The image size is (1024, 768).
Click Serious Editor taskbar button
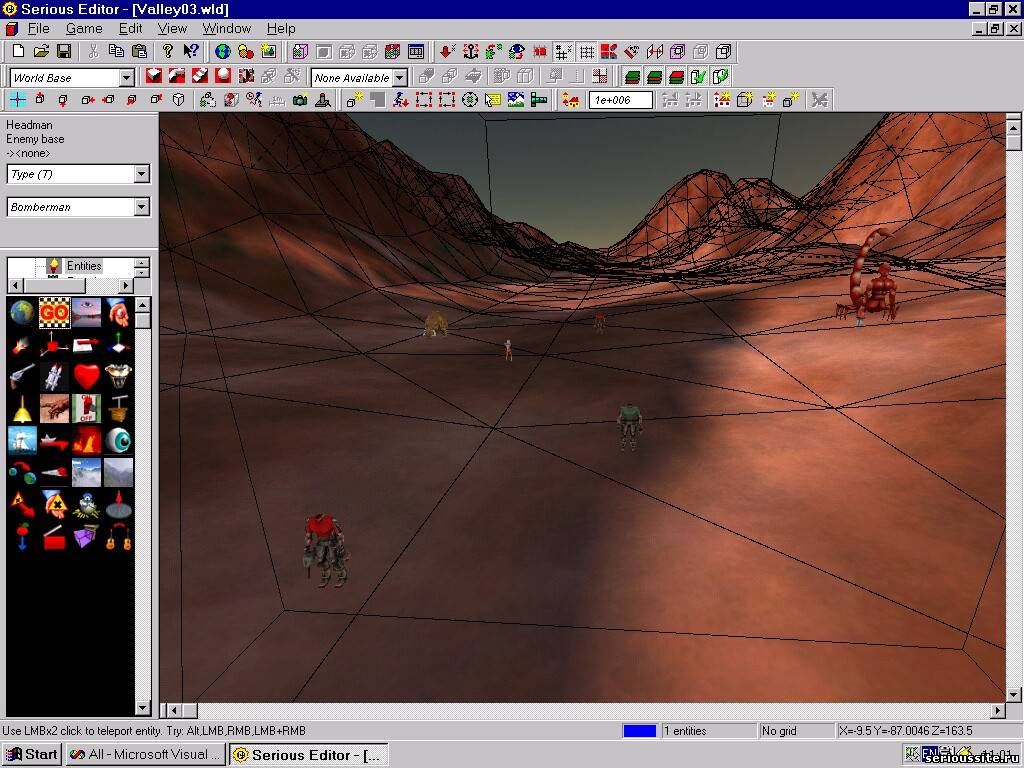coord(309,754)
